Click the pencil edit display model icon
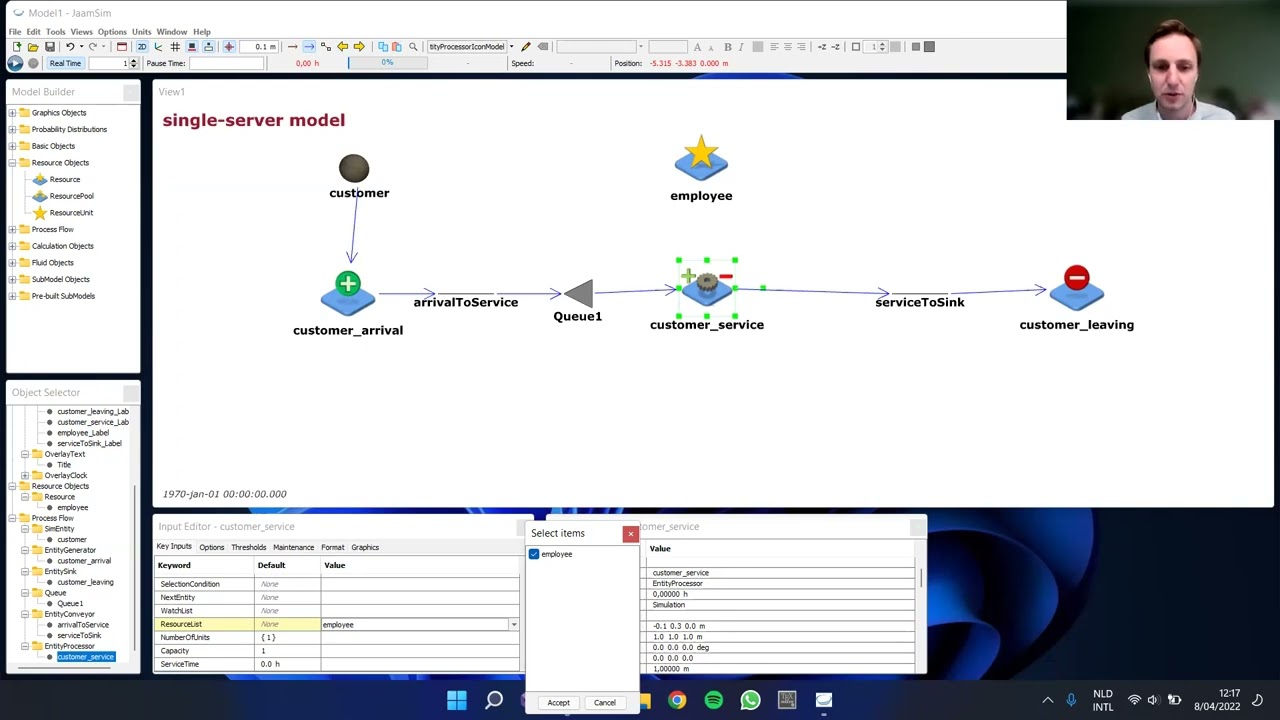Viewport: 1280px width, 720px height. point(525,46)
